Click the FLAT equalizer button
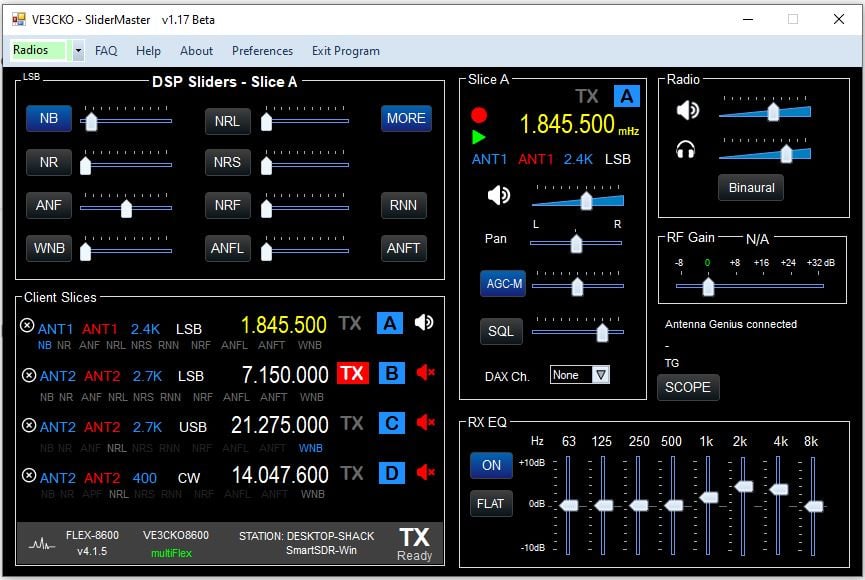Viewport: 865px width, 580px height. pyautogui.click(x=491, y=503)
